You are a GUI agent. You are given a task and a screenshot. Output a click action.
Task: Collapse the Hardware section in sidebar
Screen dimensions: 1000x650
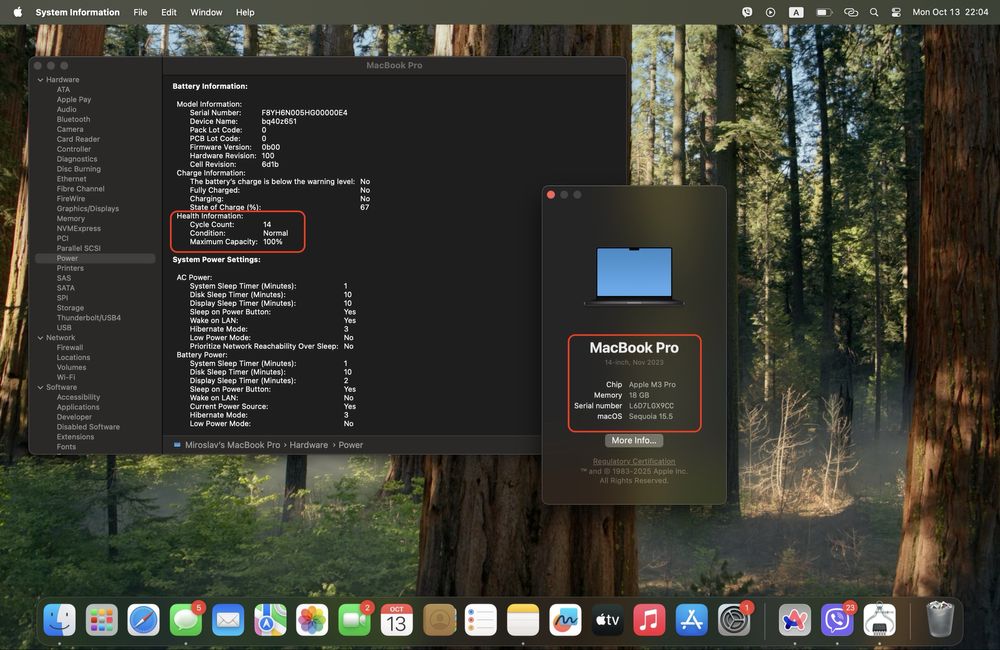40,80
